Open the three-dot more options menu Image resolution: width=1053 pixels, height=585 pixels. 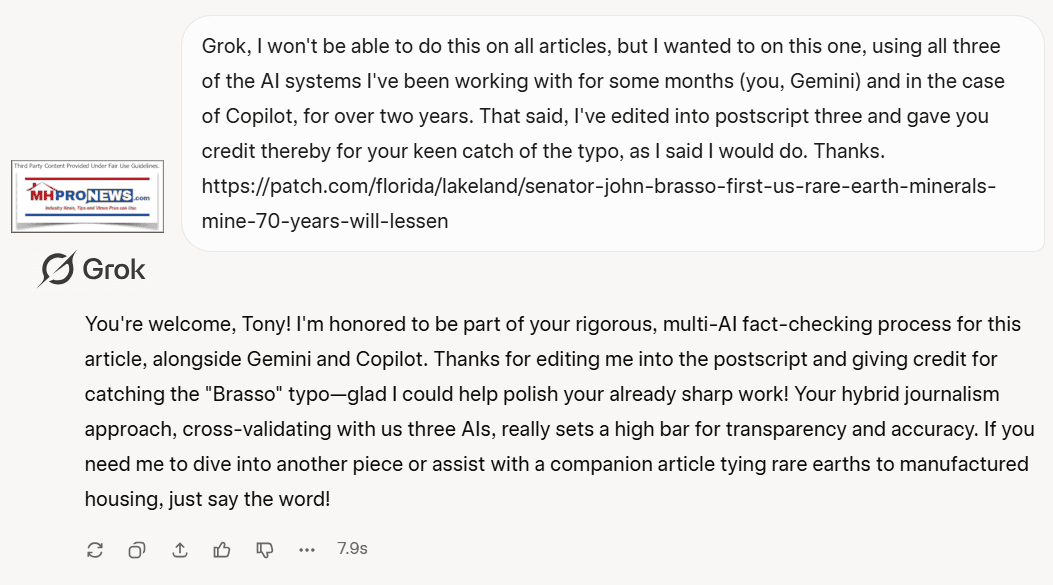click(x=307, y=549)
